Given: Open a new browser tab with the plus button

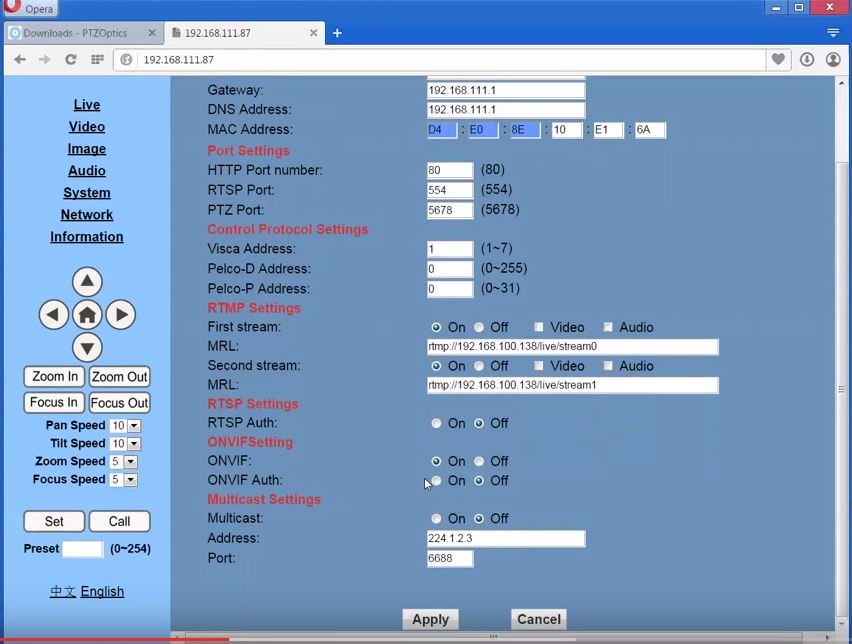Looking at the screenshot, I should tap(337, 32).
